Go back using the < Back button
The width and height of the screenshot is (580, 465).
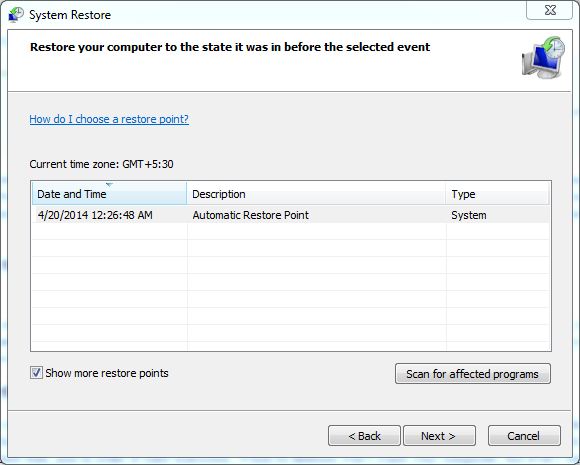point(364,435)
